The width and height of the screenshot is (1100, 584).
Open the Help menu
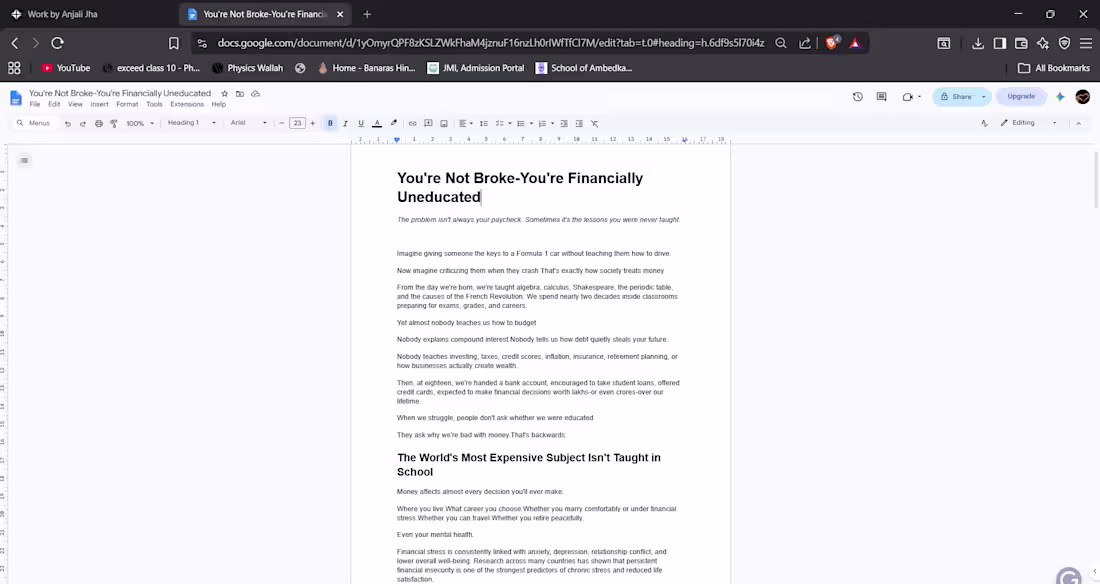(219, 105)
